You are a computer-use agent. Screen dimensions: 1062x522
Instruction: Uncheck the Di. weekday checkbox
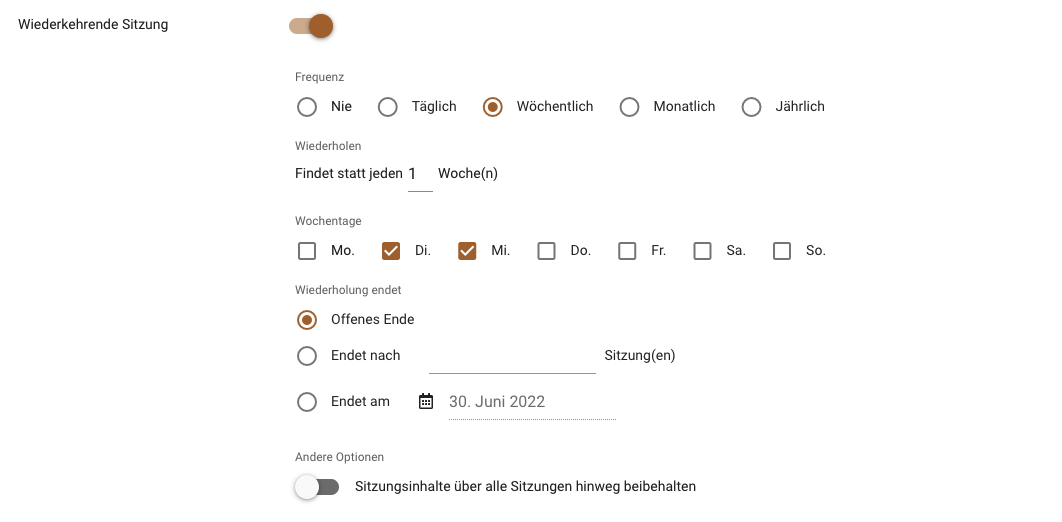tap(391, 251)
